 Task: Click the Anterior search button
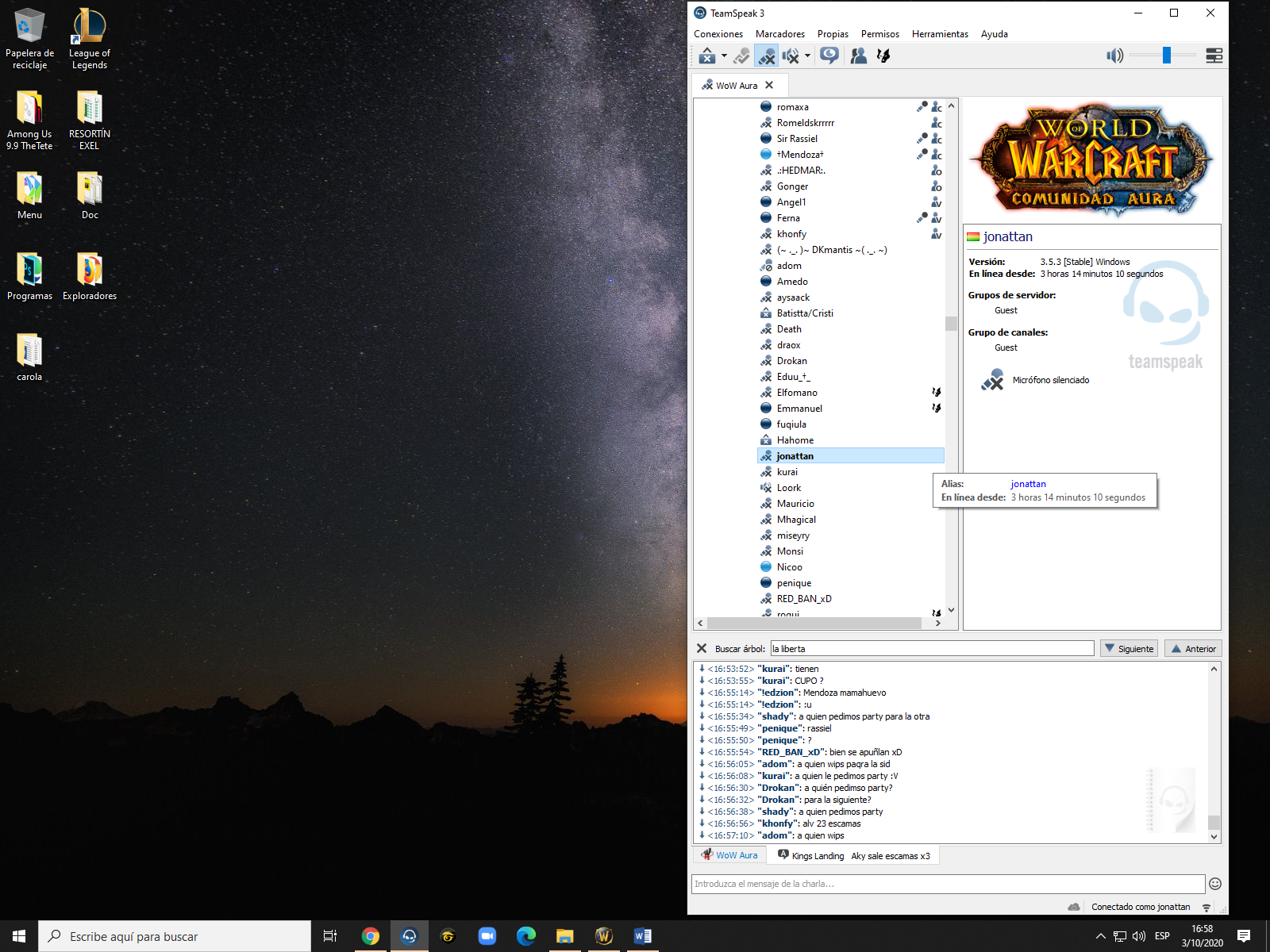click(x=1193, y=648)
